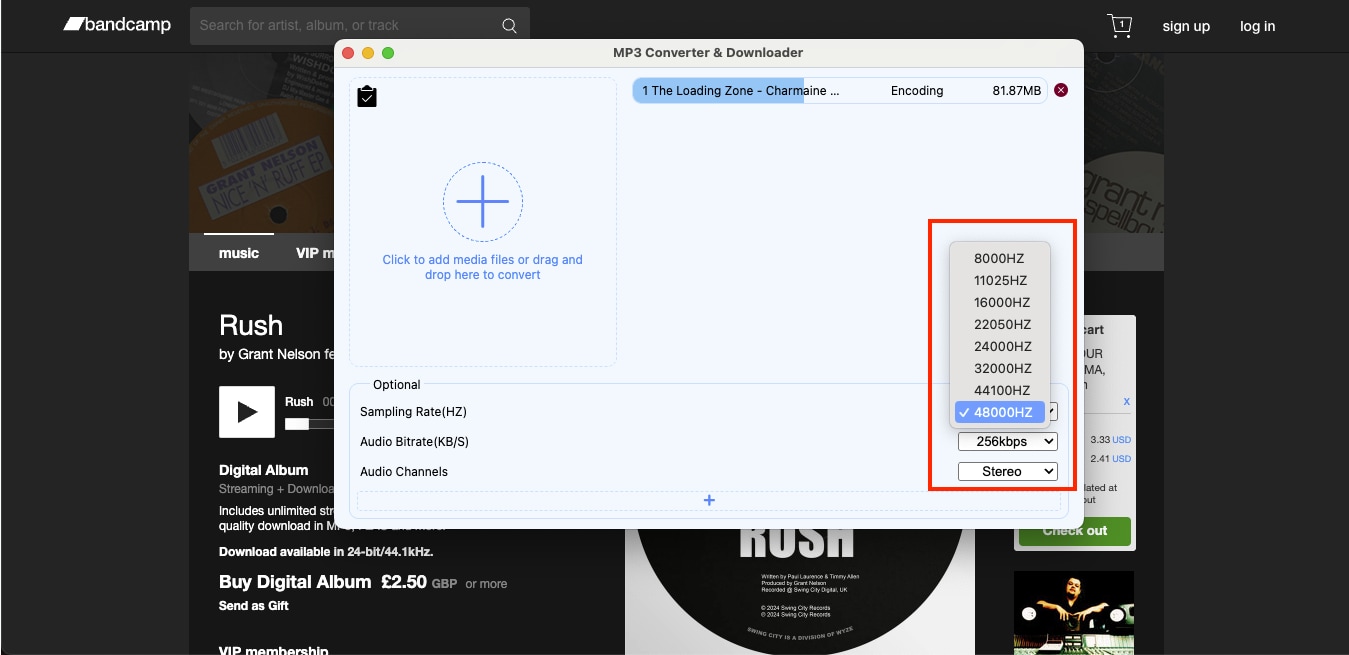This screenshot has width=1349, height=655.
Task: Switch to the music tab
Action: coord(238,252)
